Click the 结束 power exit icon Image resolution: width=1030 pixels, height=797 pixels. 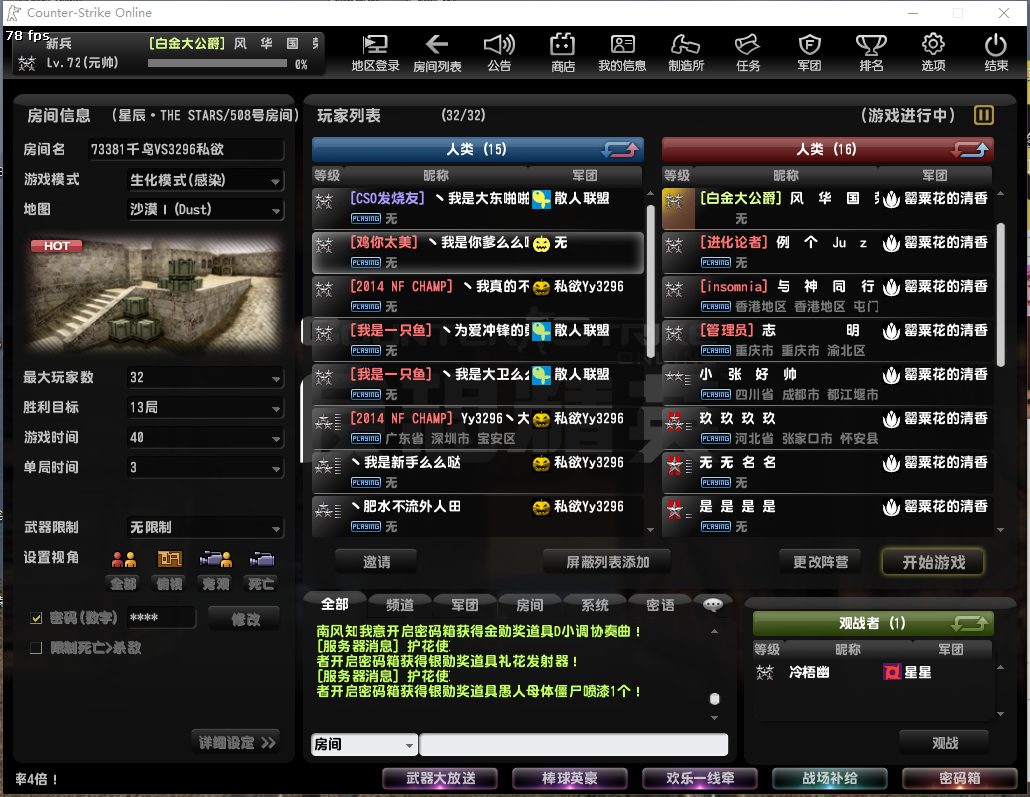pyautogui.click(x=996, y=53)
